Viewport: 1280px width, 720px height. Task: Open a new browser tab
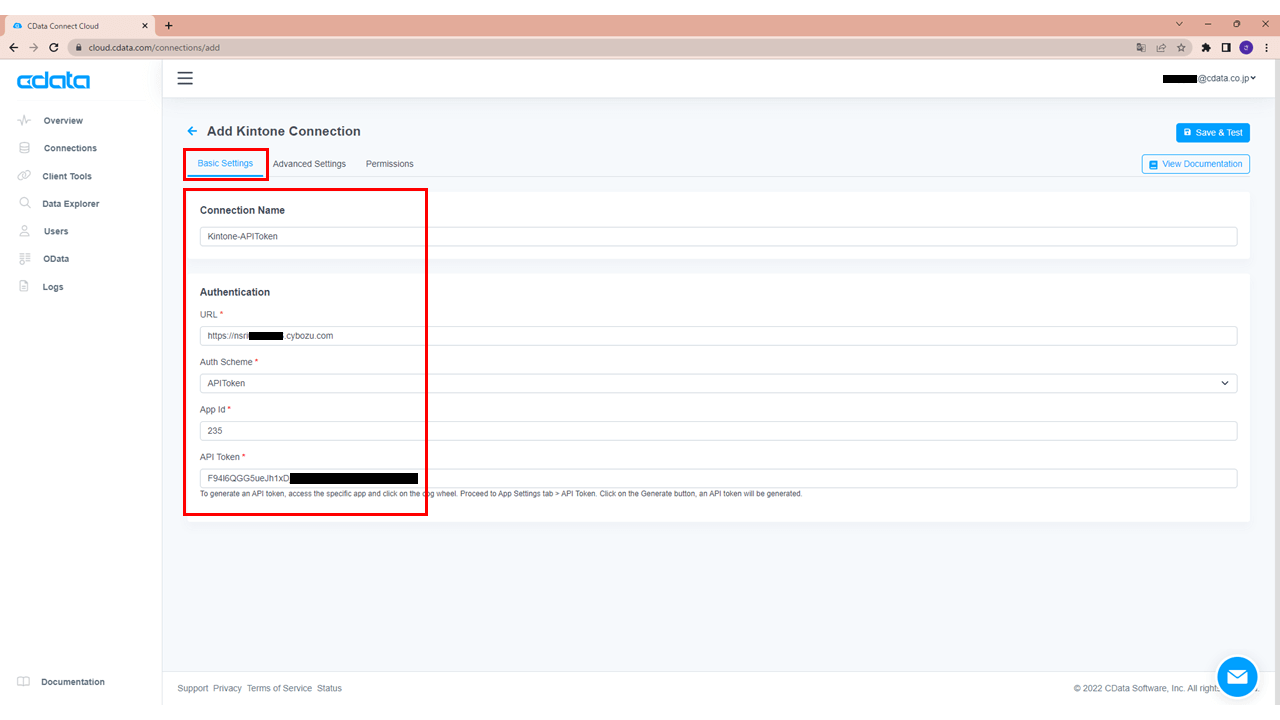click(168, 25)
